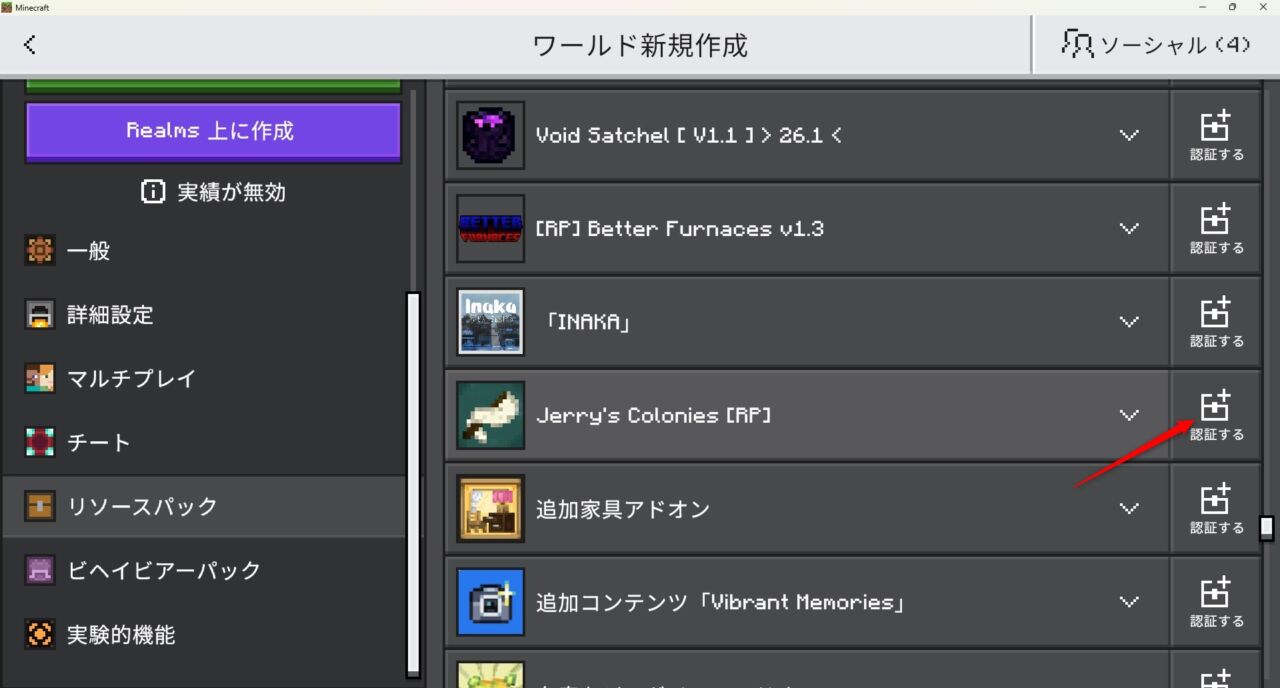
Task: Open the チート tab
Action: click(204, 443)
